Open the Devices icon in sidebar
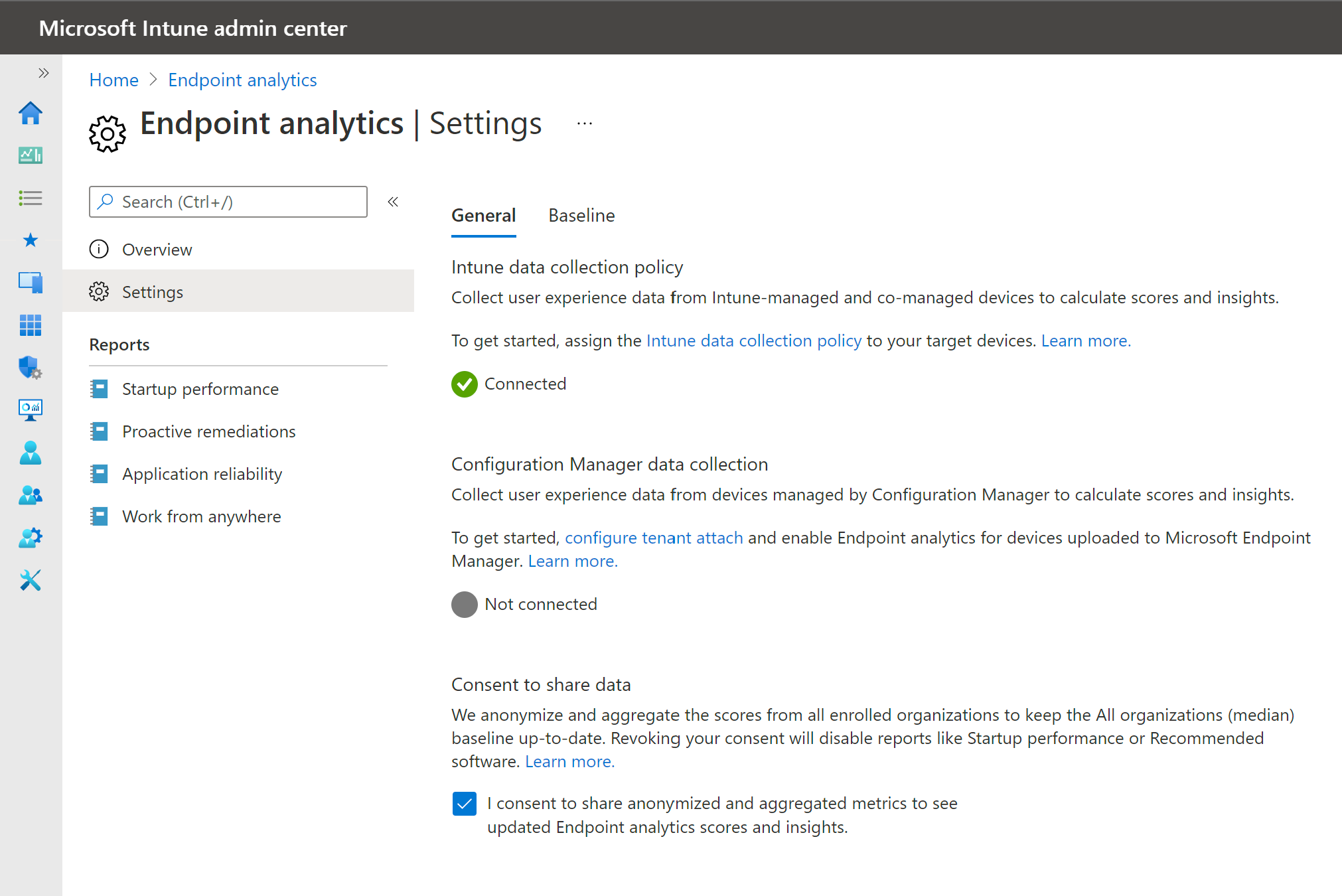This screenshot has height=896, width=1342. (x=31, y=283)
